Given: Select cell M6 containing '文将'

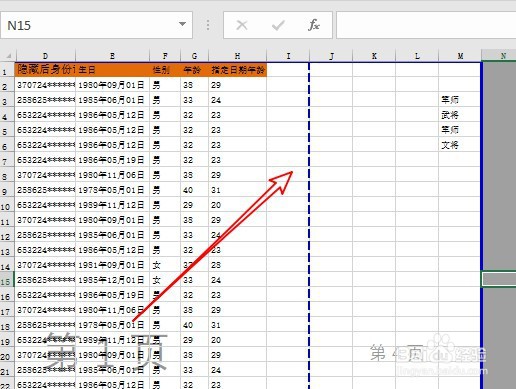Looking at the screenshot, I should pyautogui.click(x=460, y=145).
